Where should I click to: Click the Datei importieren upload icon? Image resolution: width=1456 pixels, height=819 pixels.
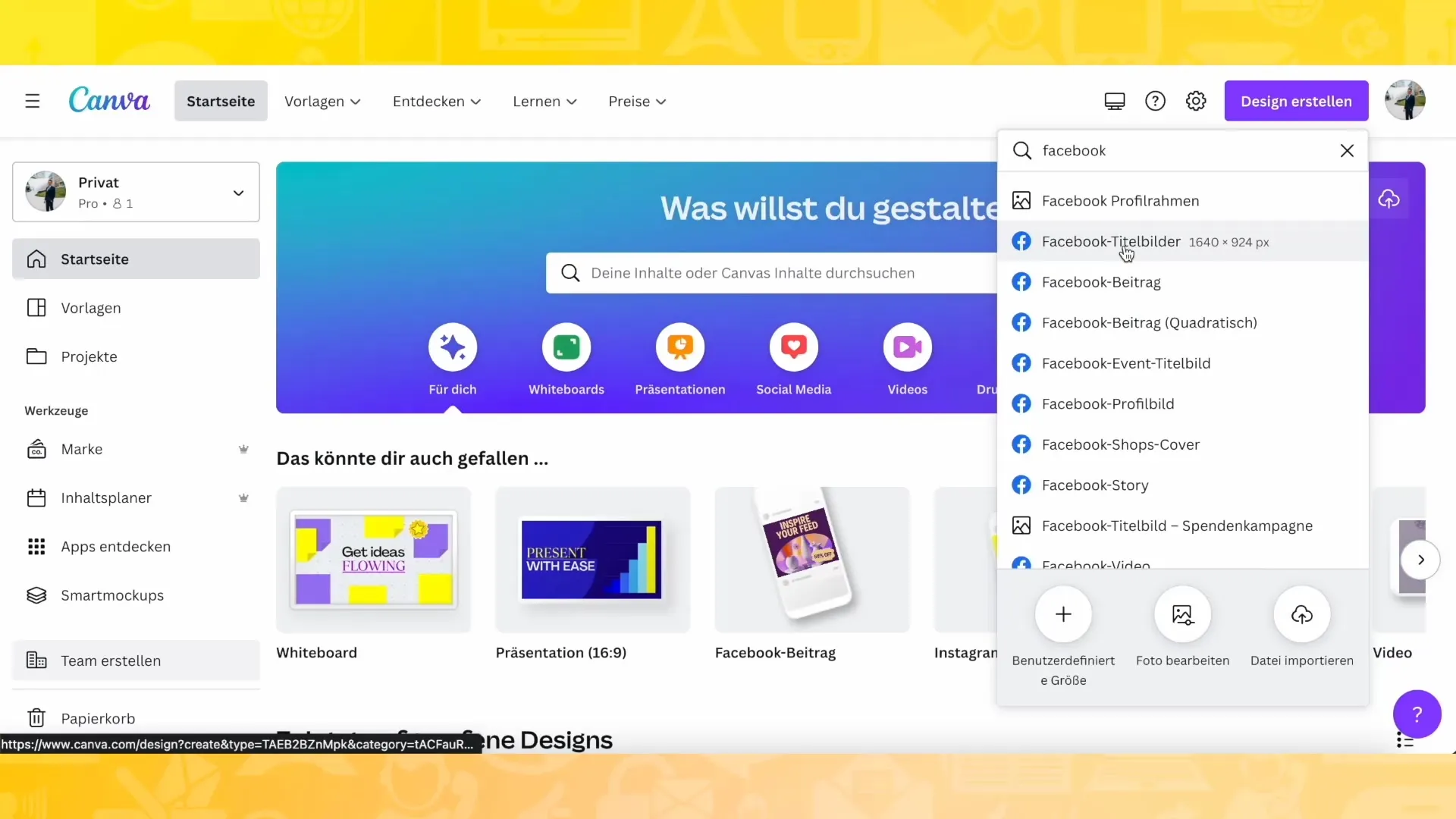click(x=1302, y=614)
